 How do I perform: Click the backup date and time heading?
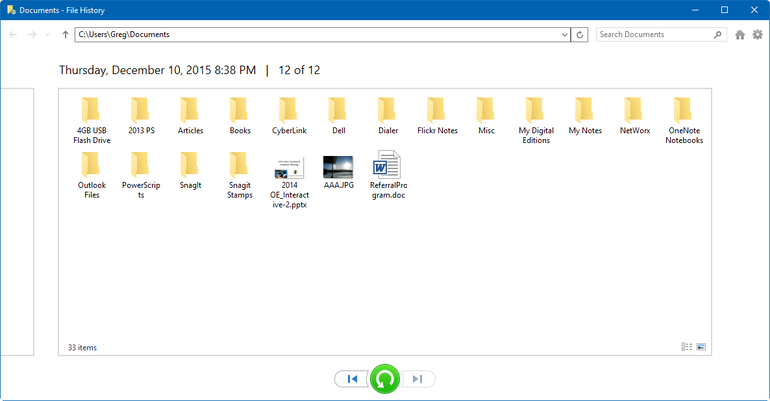click(158, 70)
